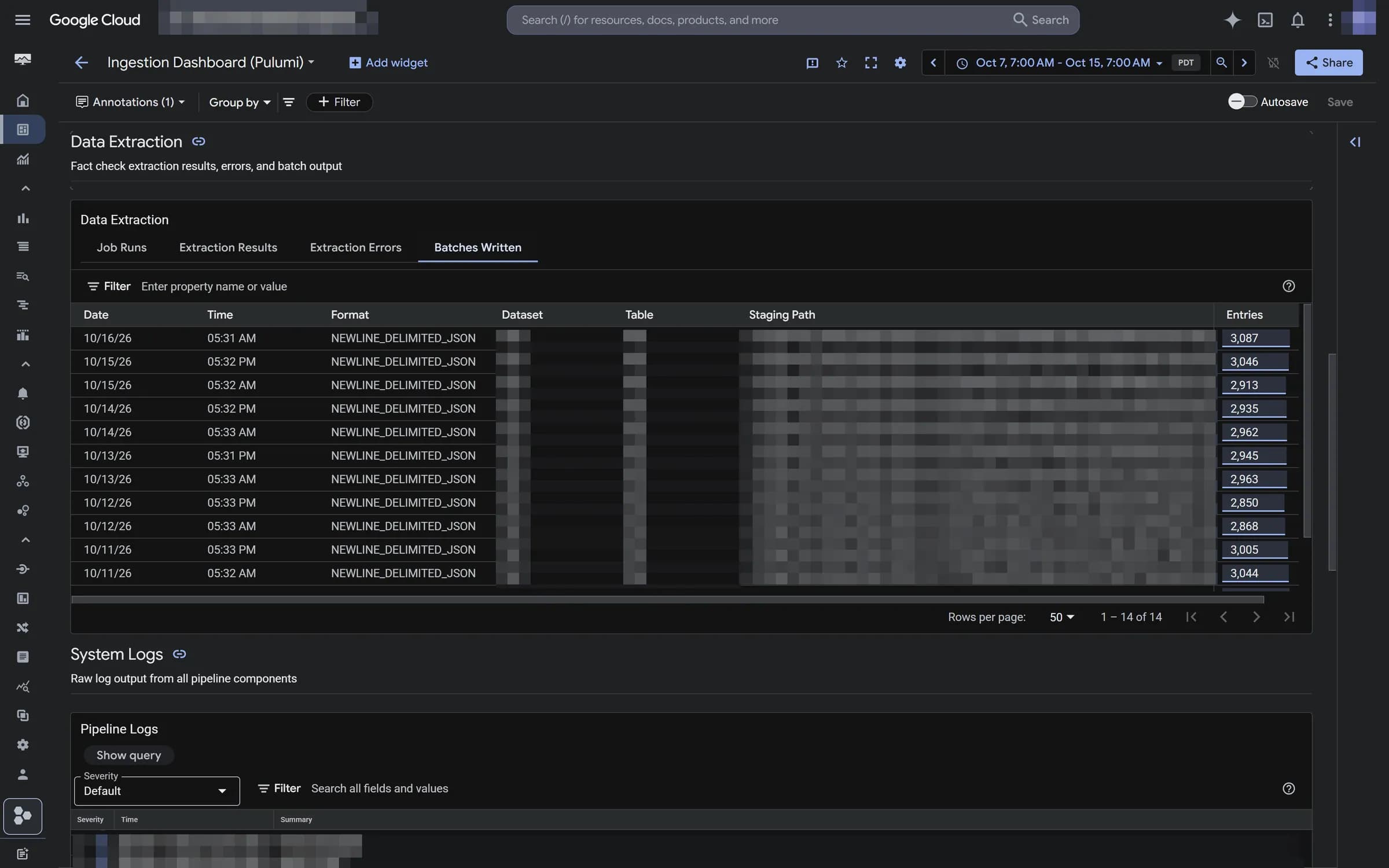Go back with the left arrow icon
This screenshot has width=1389, height=868.
pos(81,62)
